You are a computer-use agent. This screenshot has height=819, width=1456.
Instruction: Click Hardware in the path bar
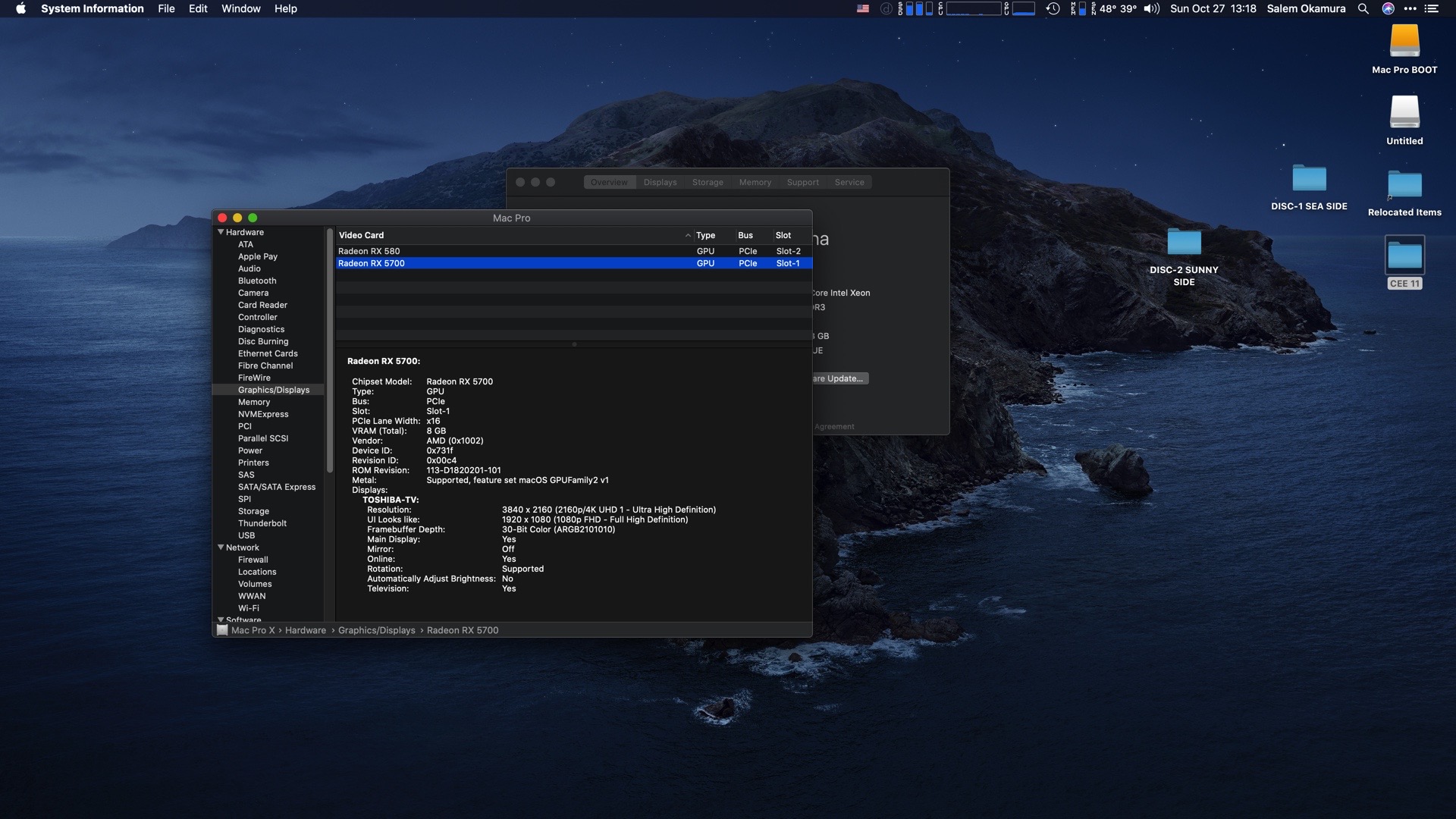[x=305, y=630]
